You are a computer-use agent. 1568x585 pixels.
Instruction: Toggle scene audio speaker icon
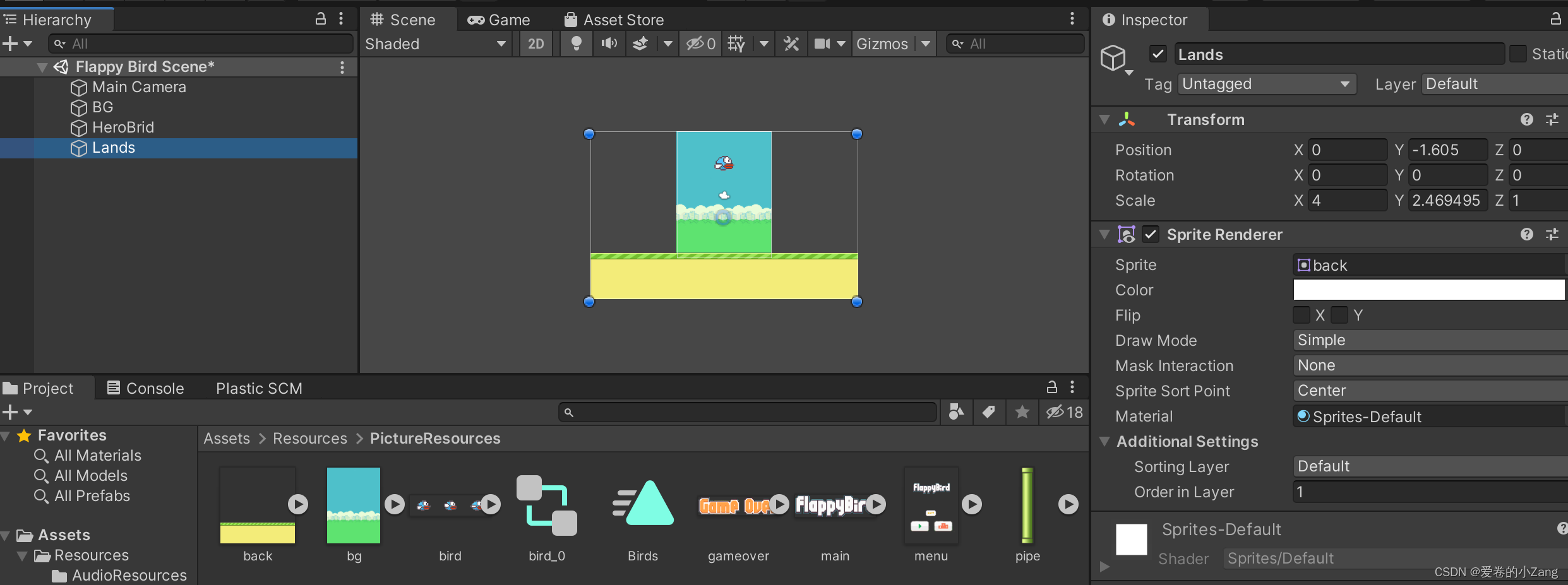tap(609, 44)
